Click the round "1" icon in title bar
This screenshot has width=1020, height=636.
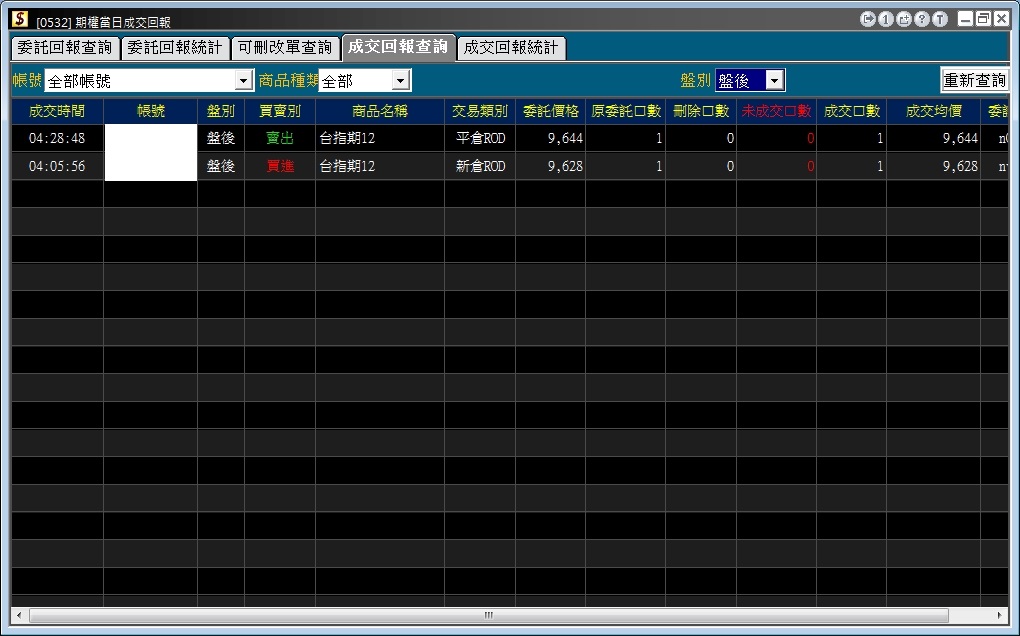pos(885,20)
